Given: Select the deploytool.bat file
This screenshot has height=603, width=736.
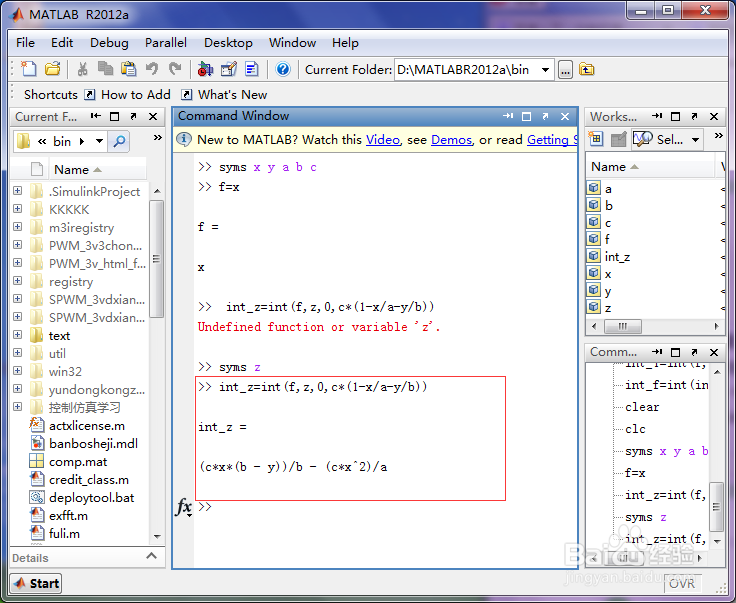Looking at the screenshot, I should click(x=92, y=498).
